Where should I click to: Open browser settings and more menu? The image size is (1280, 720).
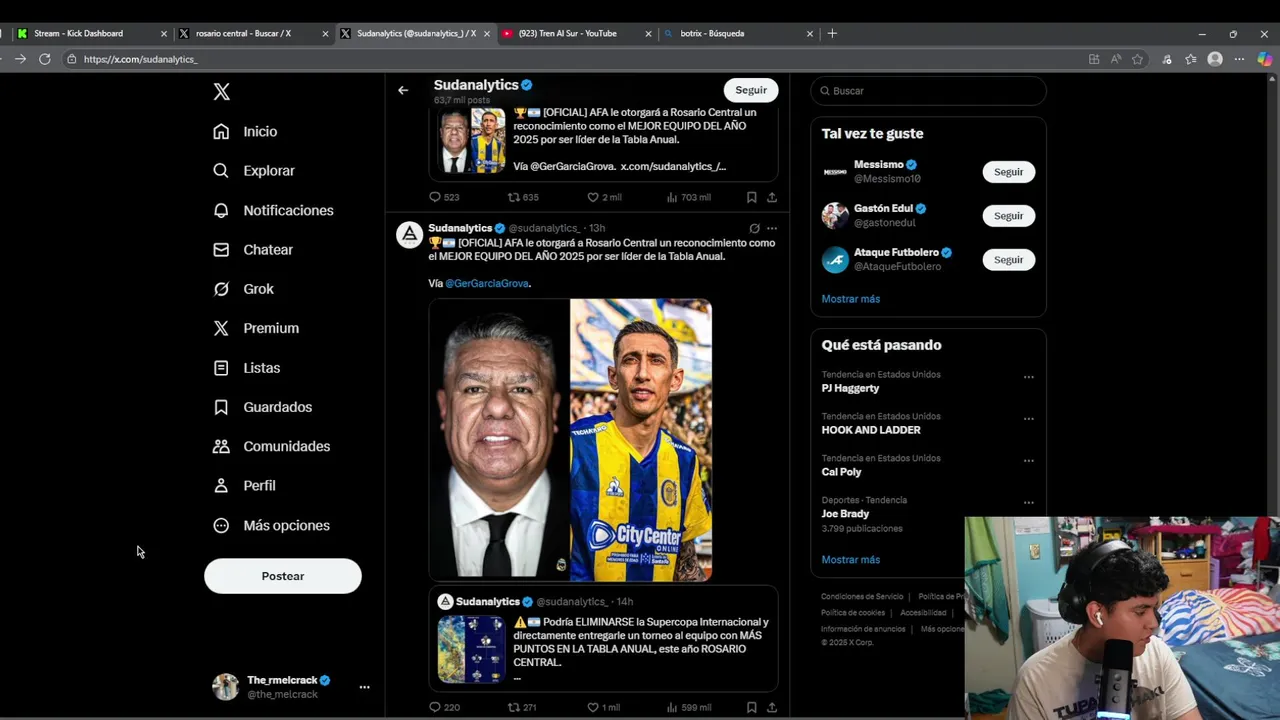pos(1240,59)
